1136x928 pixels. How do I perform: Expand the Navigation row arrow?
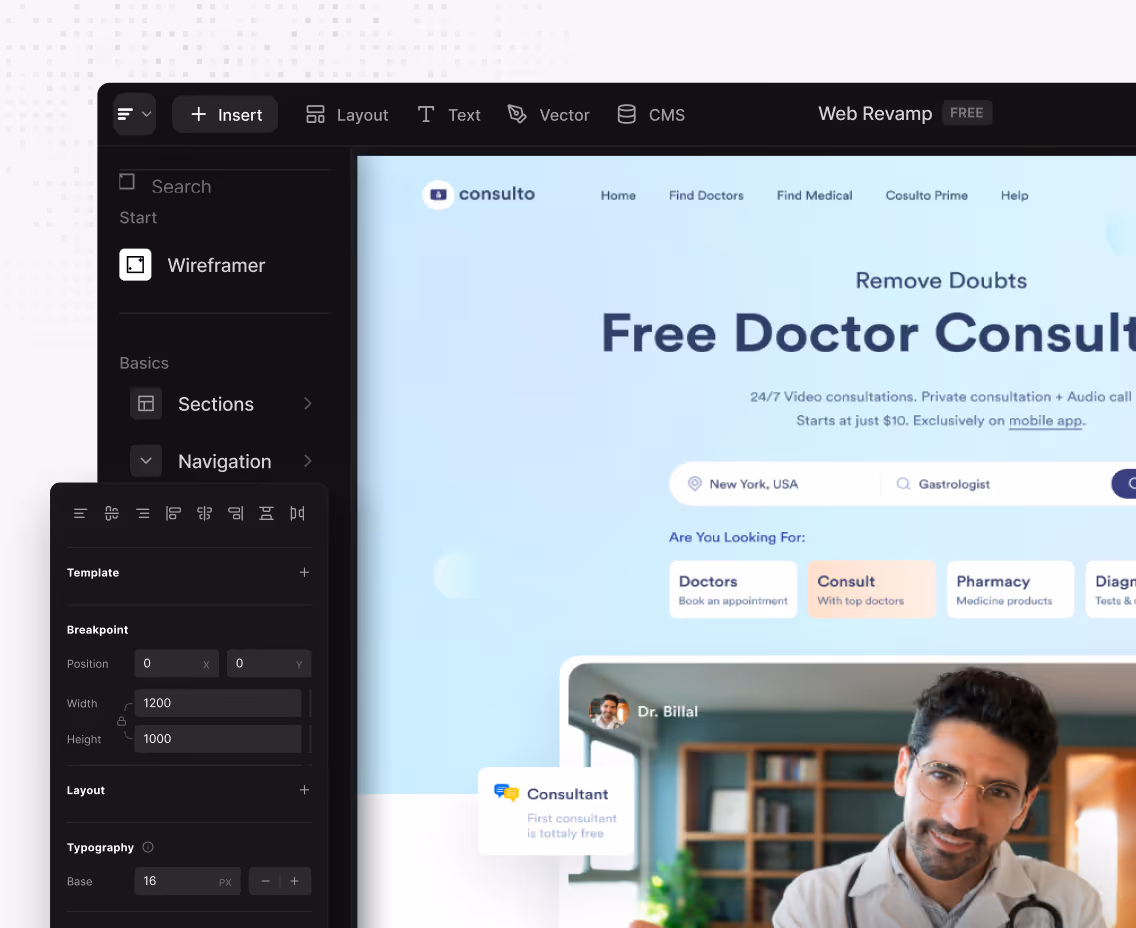[308, 461]
